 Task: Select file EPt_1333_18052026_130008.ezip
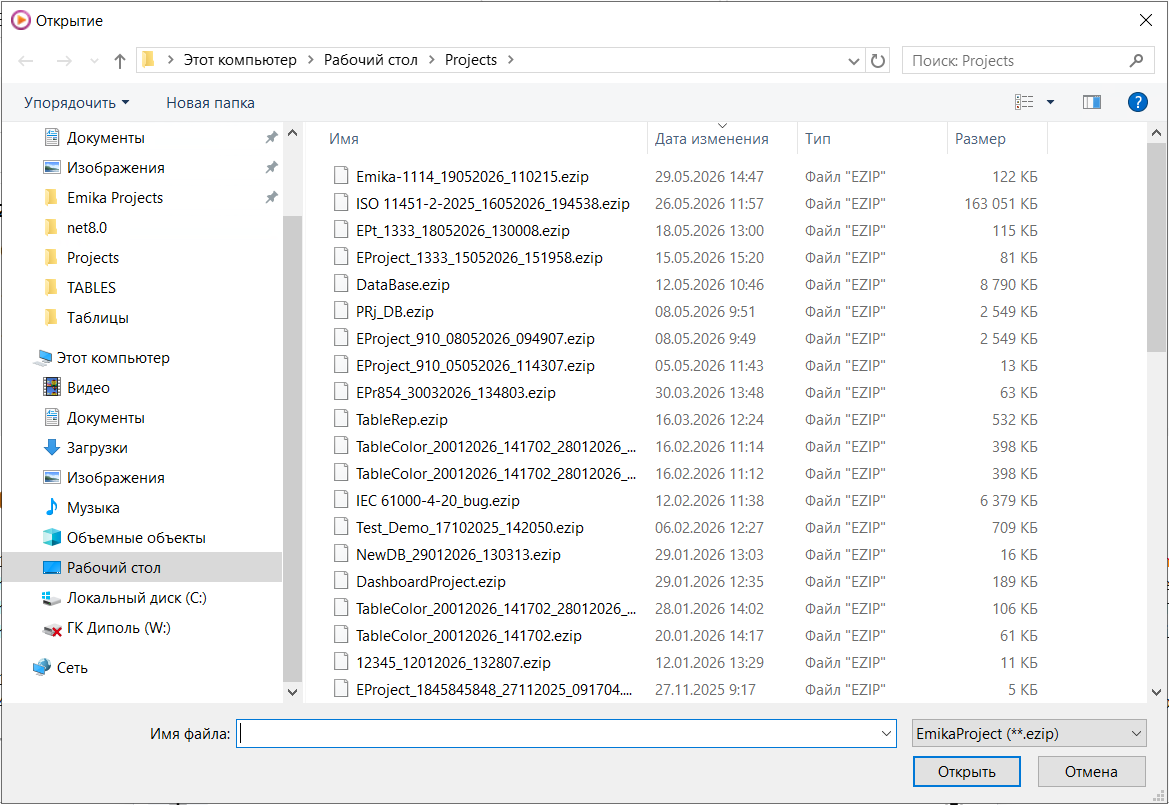[x=462, y=230]
